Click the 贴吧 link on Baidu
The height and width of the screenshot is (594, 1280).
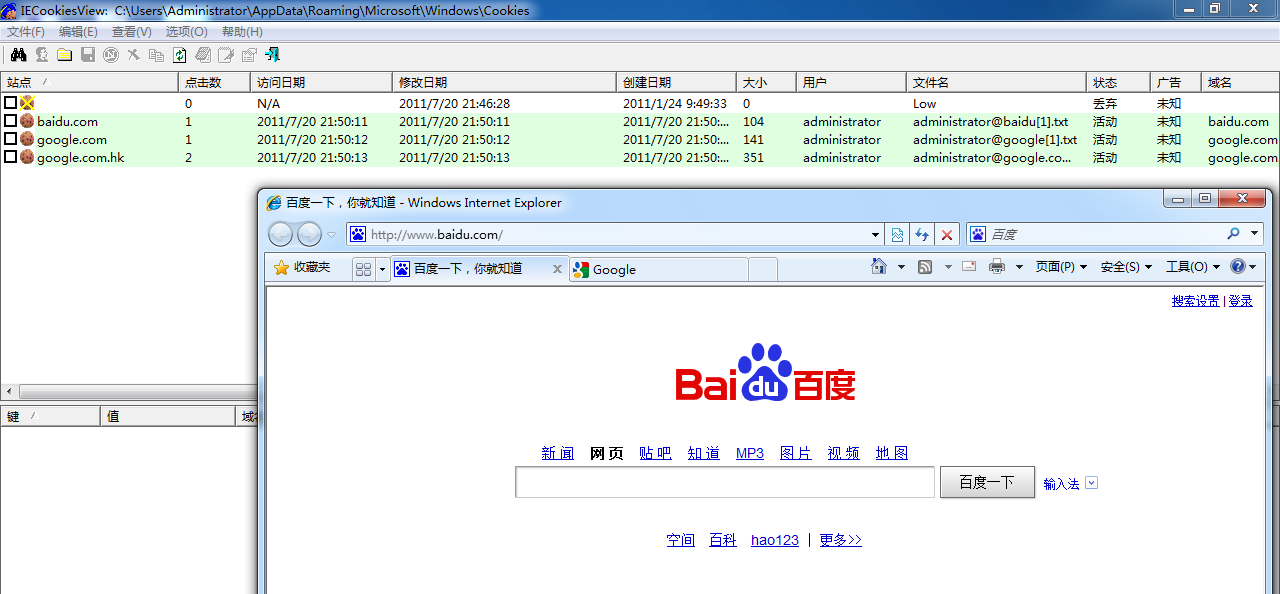click(x=655, y=453)
